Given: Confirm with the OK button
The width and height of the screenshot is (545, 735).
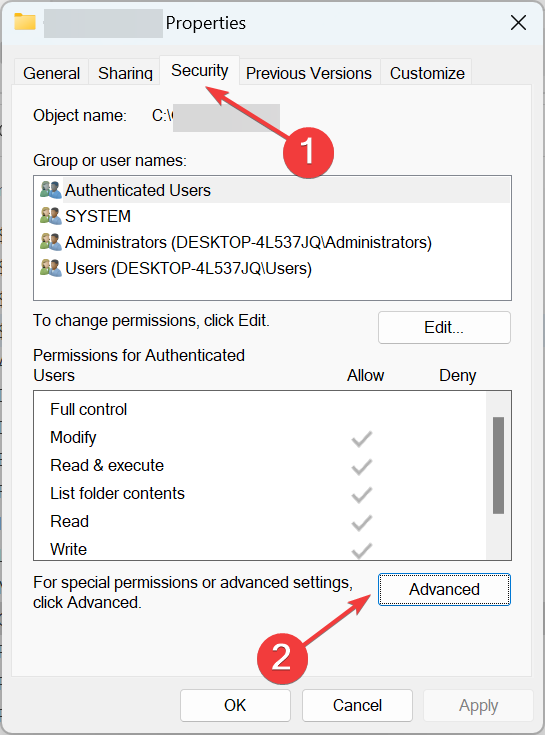Looking at the screenshot, I should 235,705.
